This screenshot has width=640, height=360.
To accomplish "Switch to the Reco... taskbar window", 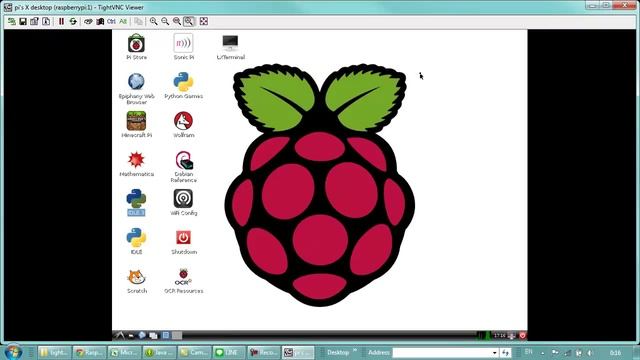I will pyautogui.click(x=264, y=352).
